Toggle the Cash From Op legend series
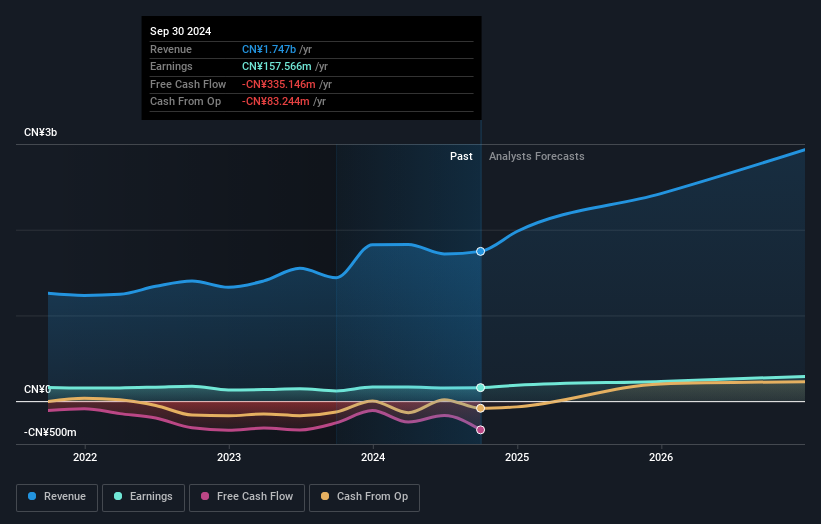This screenshot has width=821, height=524. point(364,497)
